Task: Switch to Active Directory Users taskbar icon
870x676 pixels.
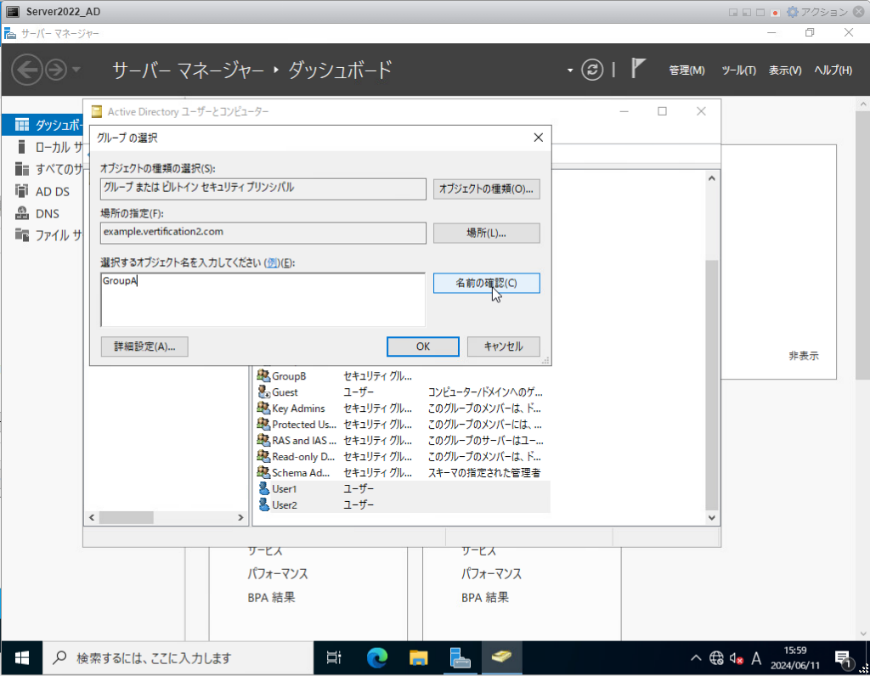Action: tap(502, 658)
